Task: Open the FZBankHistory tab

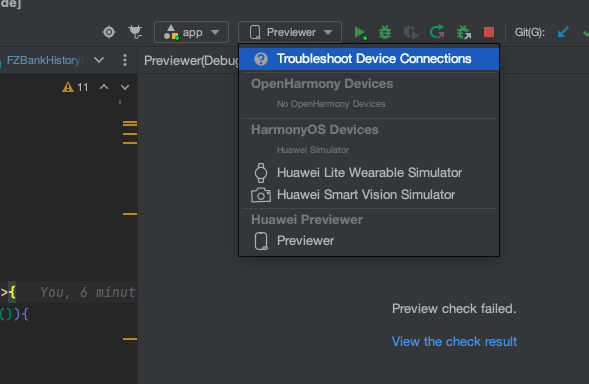Action: [x=43, y=60]
